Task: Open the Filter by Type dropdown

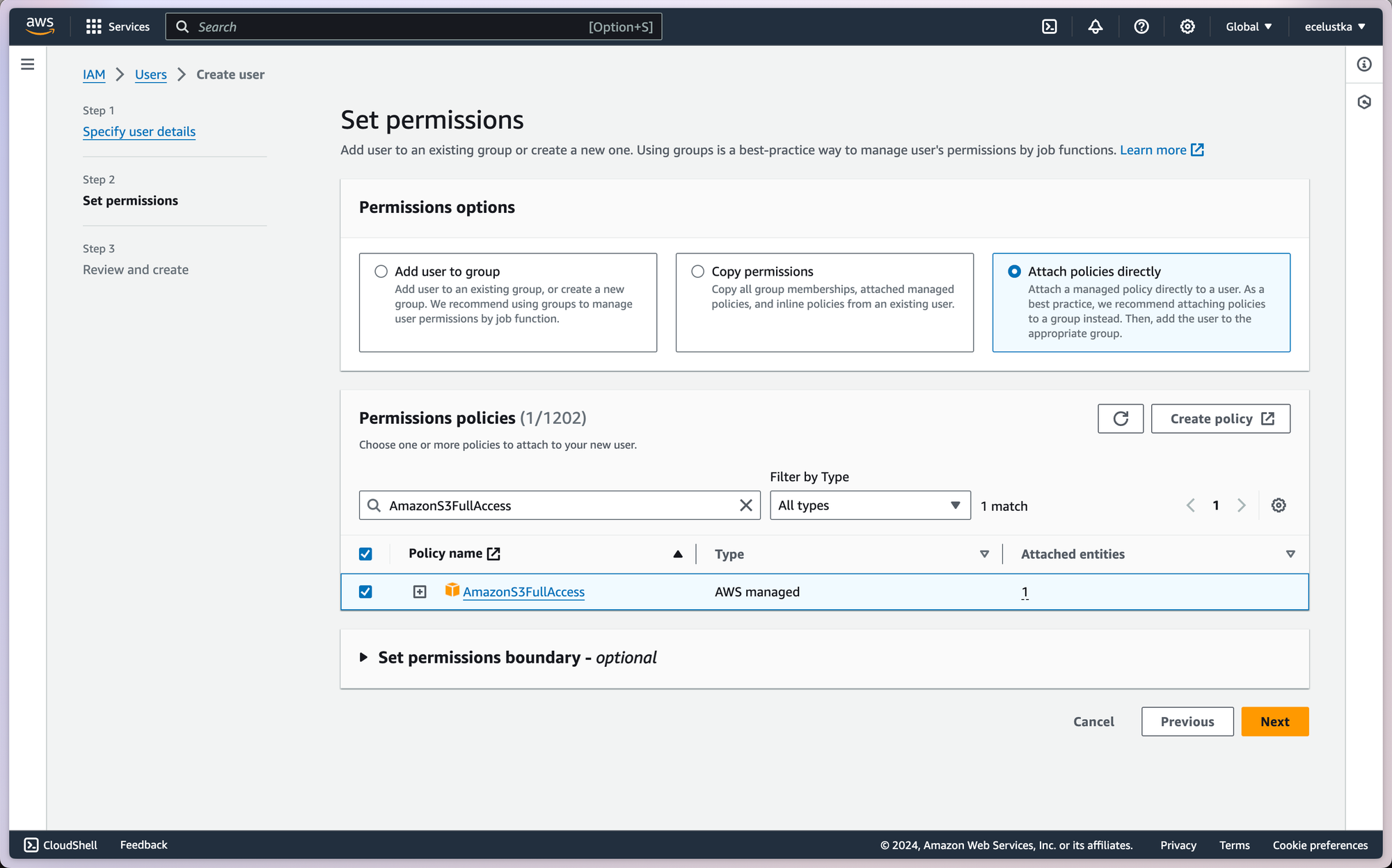Action: (869, 505)
